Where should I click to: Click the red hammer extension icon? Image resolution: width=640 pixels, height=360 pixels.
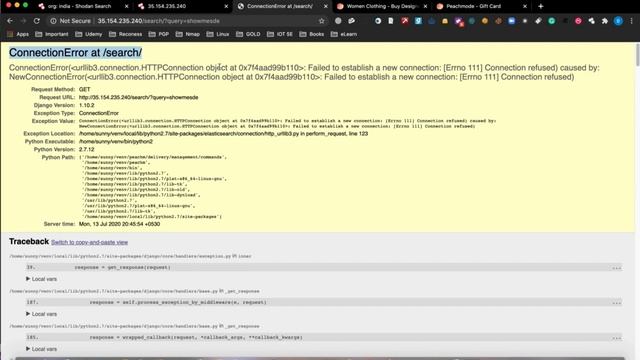click(x=404, y=21)
